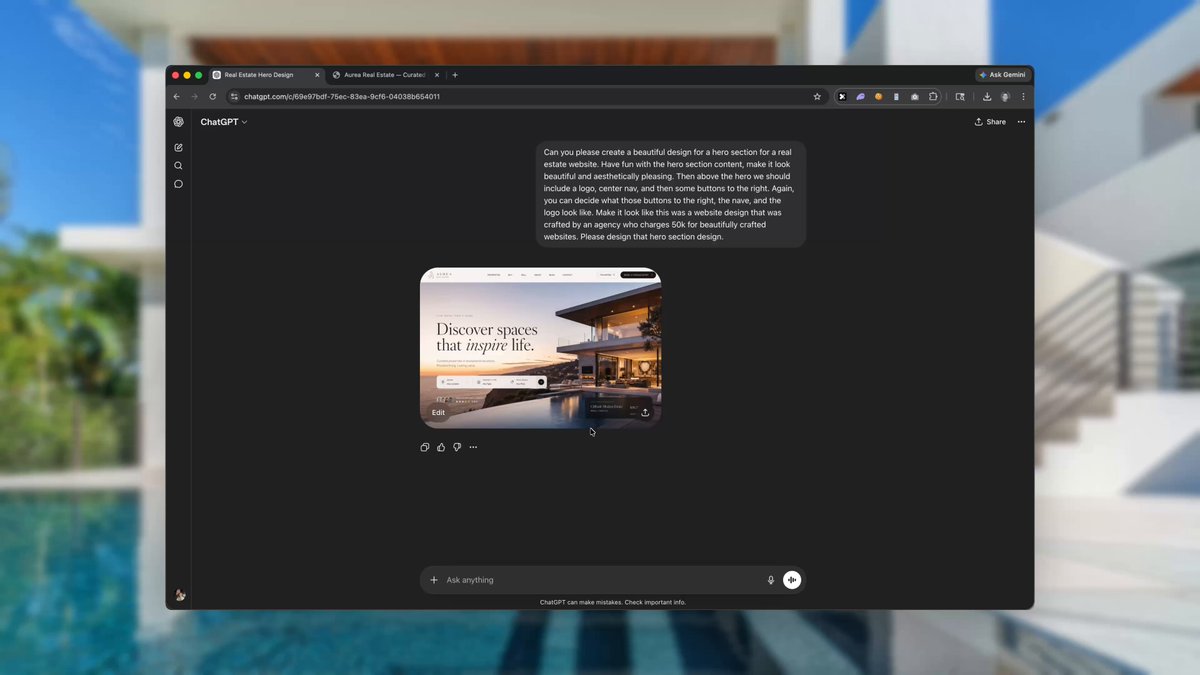The height and width of the screenshot is (675, 1200).
Task: Give the response a thumbs down
Action: pos(457,447)
